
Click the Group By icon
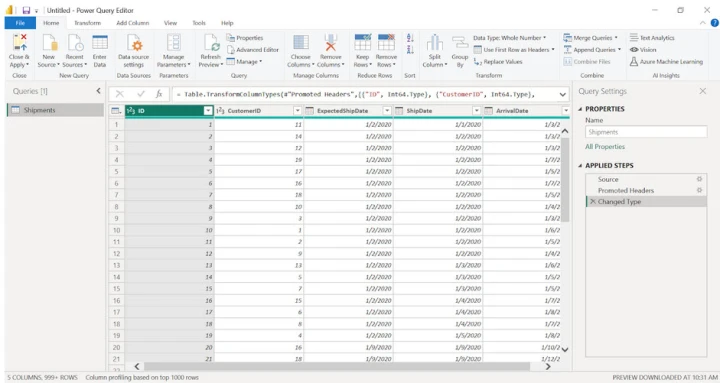(x=460, y=42)
